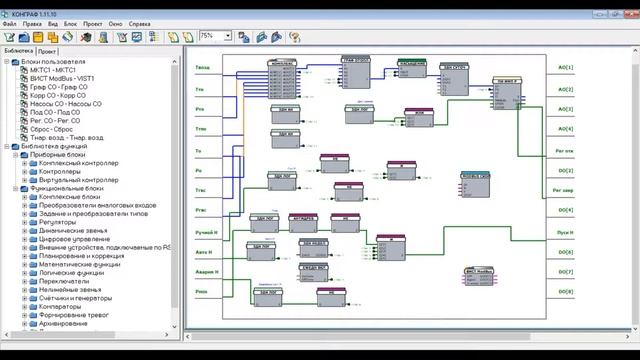Click the question mark help toolbar icon

pos(294,37)
